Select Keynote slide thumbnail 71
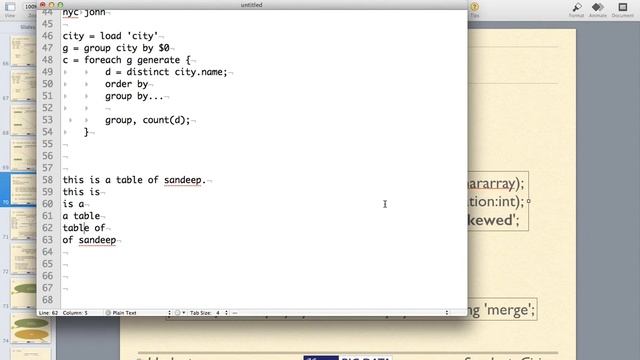The width and height of the screenshot is (640, 360). (x=24, y=225)
